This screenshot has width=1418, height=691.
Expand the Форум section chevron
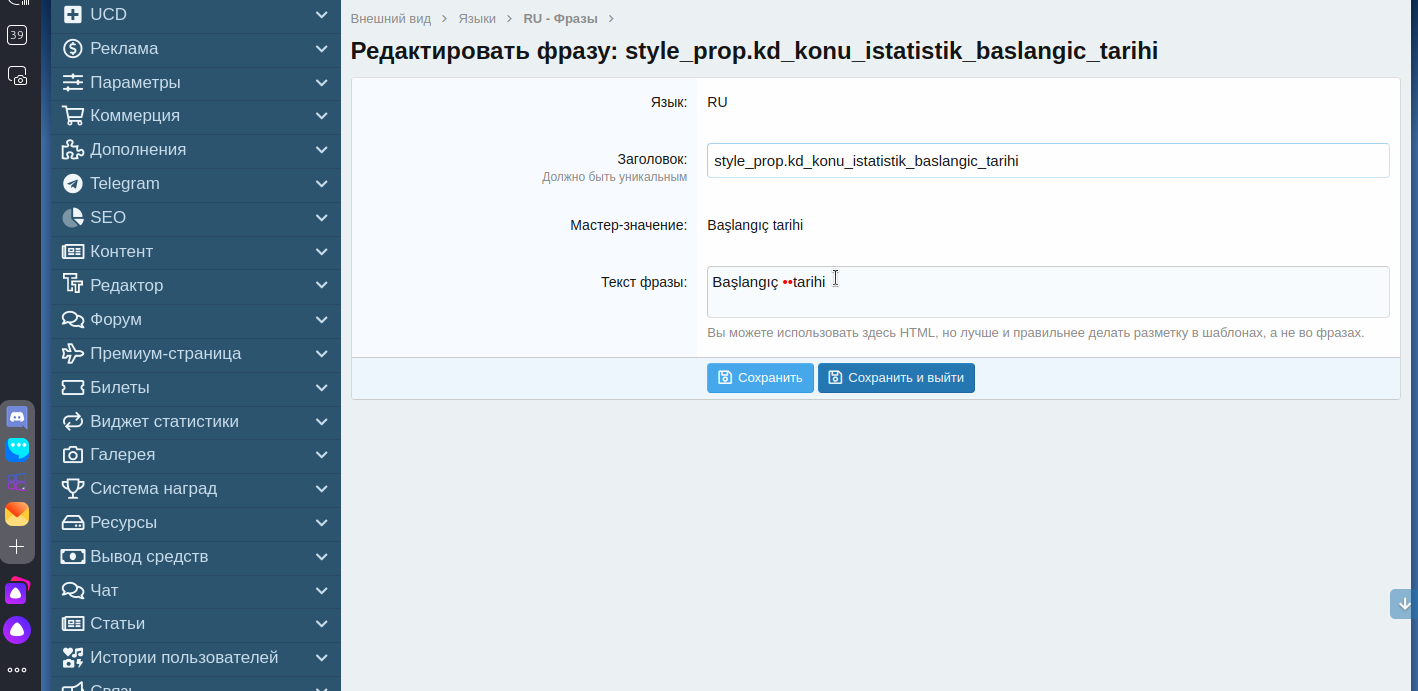tap(321, 320)
